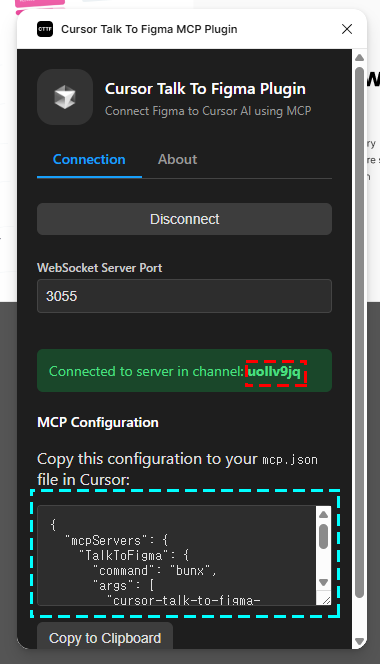Click the 'mcp.json' code text
The width and height of the screenshot is (380, 664).
pyautogui.click(x=290, y=459)
